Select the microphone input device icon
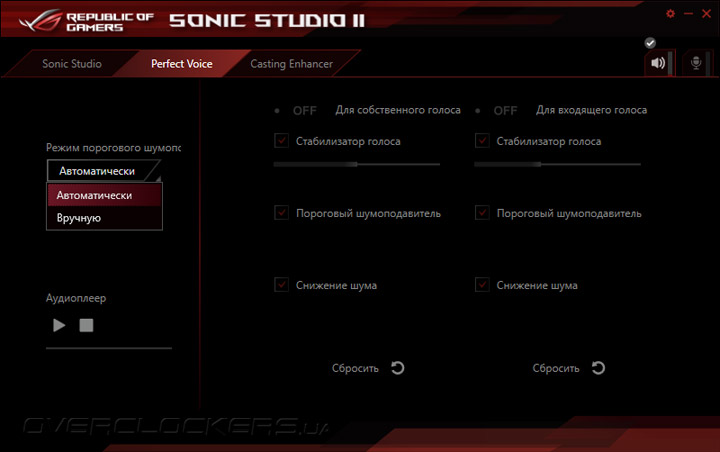 click(696, 63)
